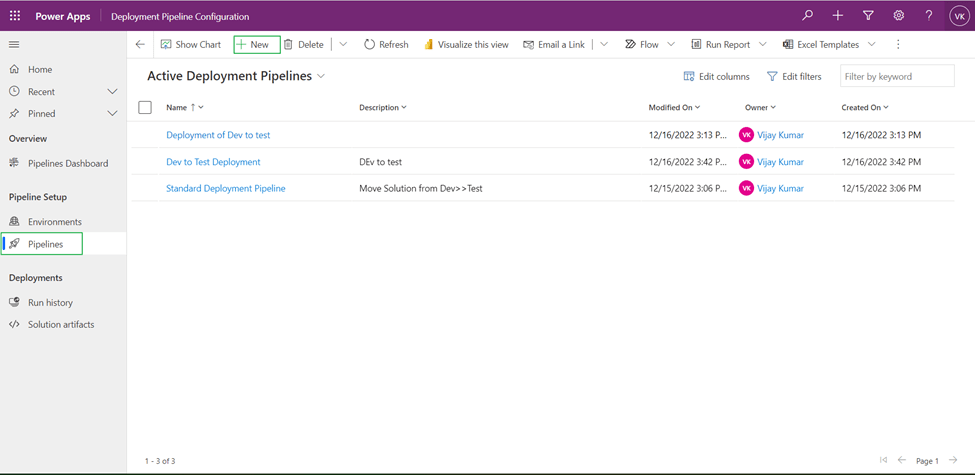Click the Filter by keyword input
This screenshot has width=975, height=475.
896,77
